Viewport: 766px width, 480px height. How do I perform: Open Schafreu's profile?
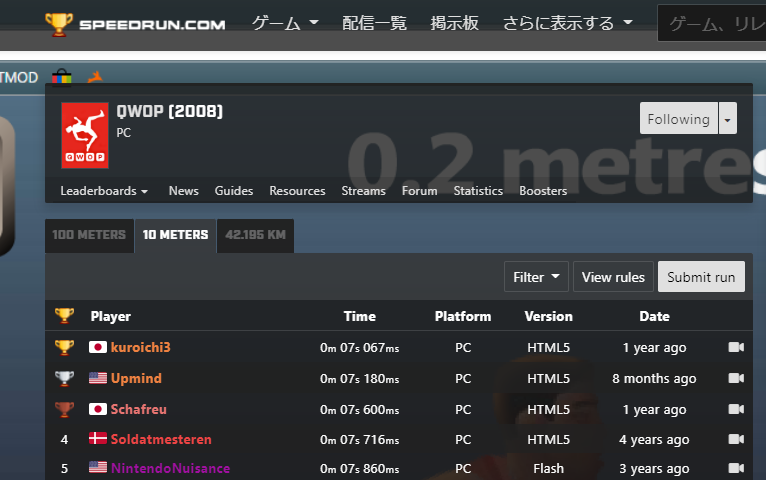tap(139, 409)
